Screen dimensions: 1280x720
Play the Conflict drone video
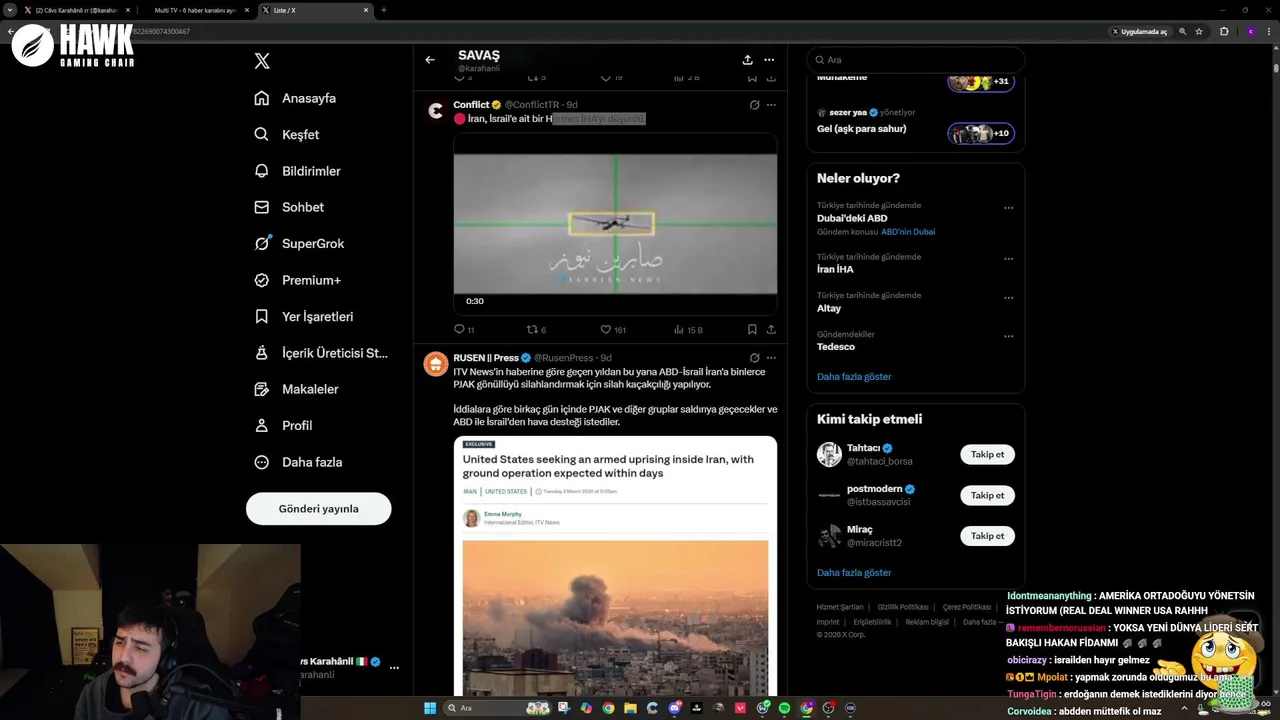coord(615,224)
